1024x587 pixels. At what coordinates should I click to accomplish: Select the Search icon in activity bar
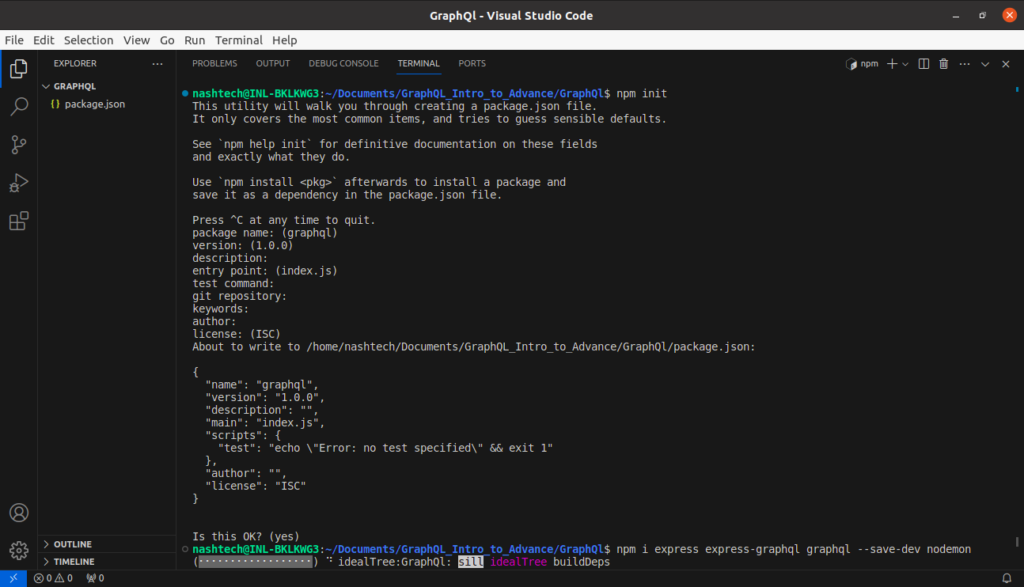coord(18,106)
